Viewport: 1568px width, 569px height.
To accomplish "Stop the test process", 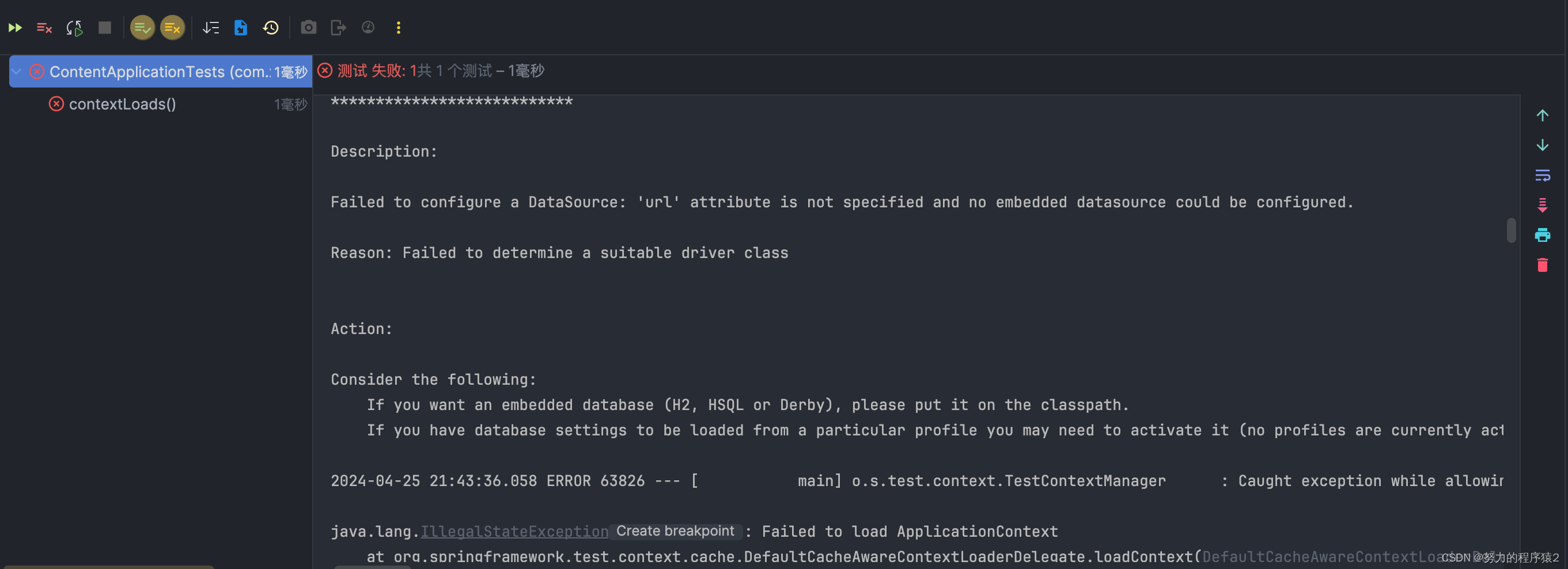I will 104,28.
